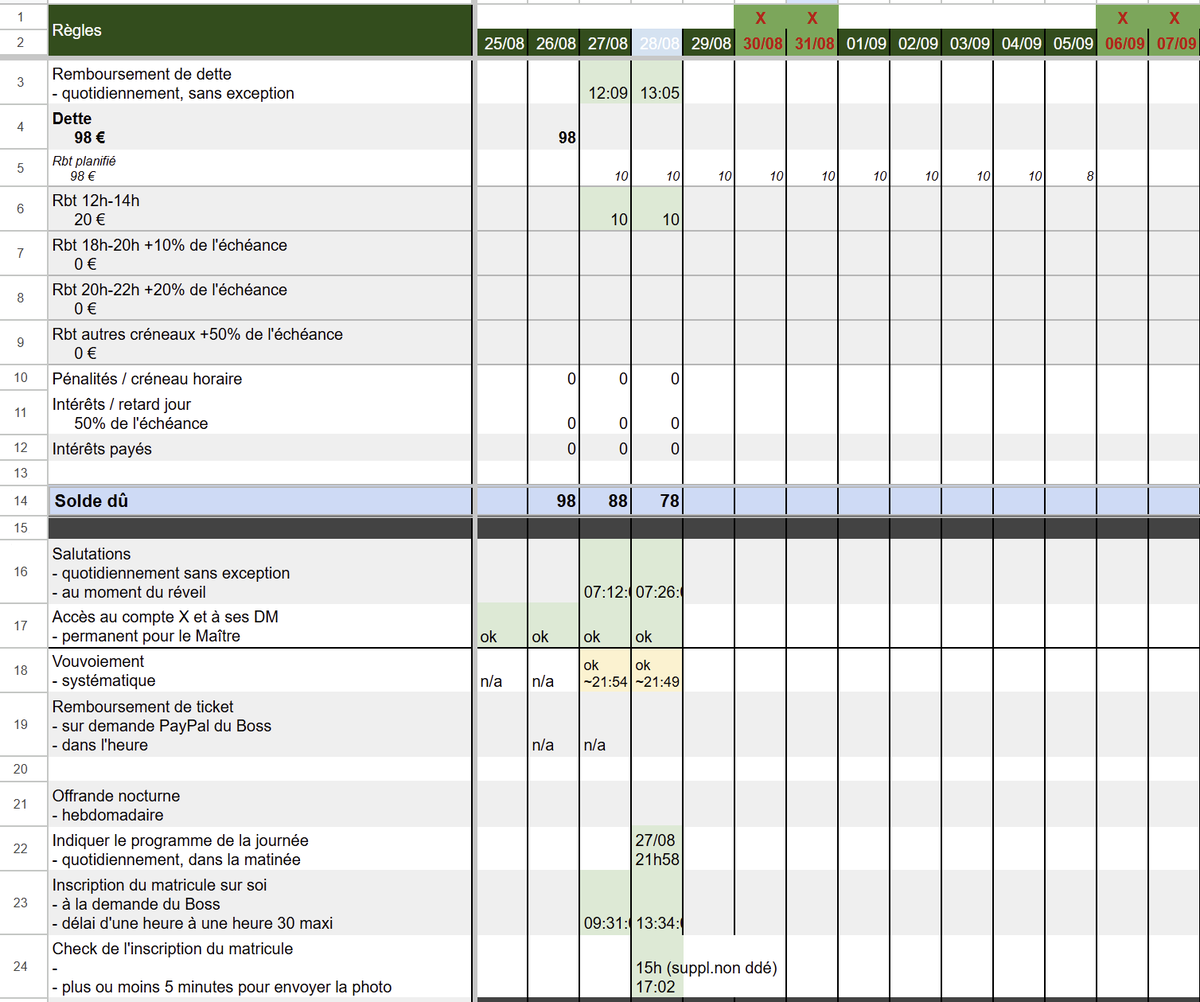This screenshot has height=1002, width=1200.
Task: Click the 03/09 date column header
Action: [x=969, y=44]
